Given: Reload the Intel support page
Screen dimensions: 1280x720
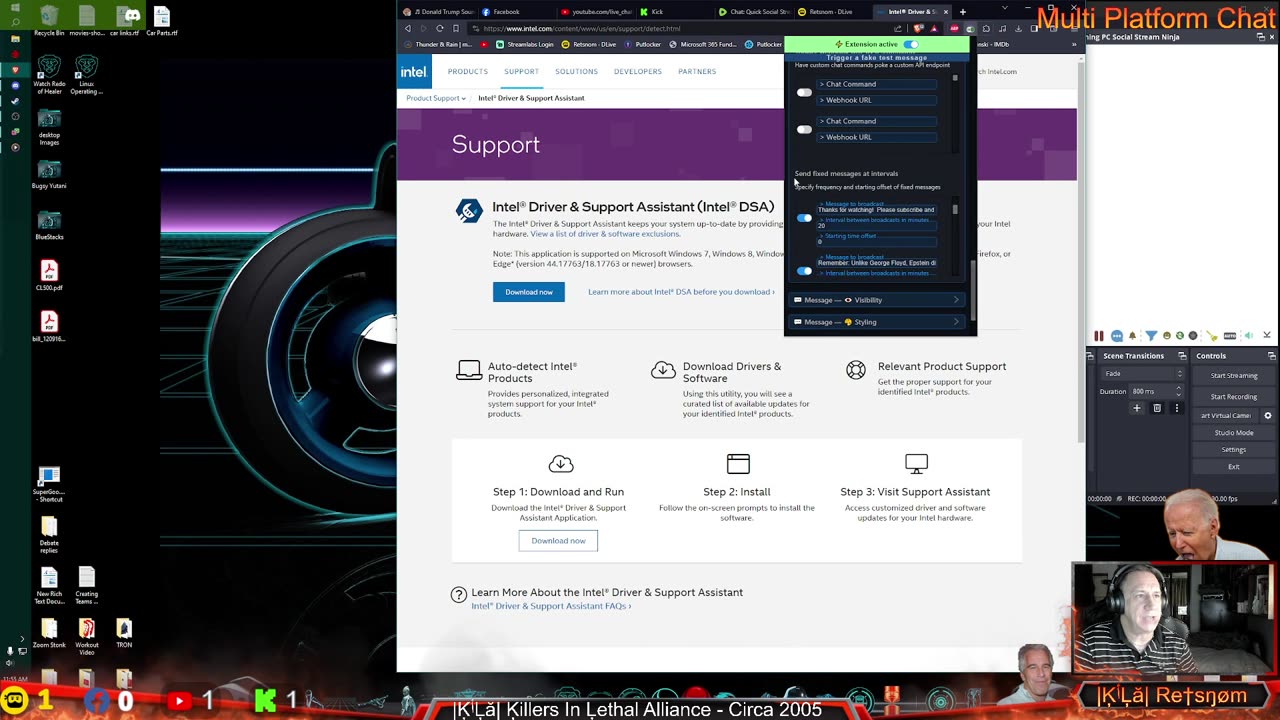Looking at the screenshot, I should 439,28.
